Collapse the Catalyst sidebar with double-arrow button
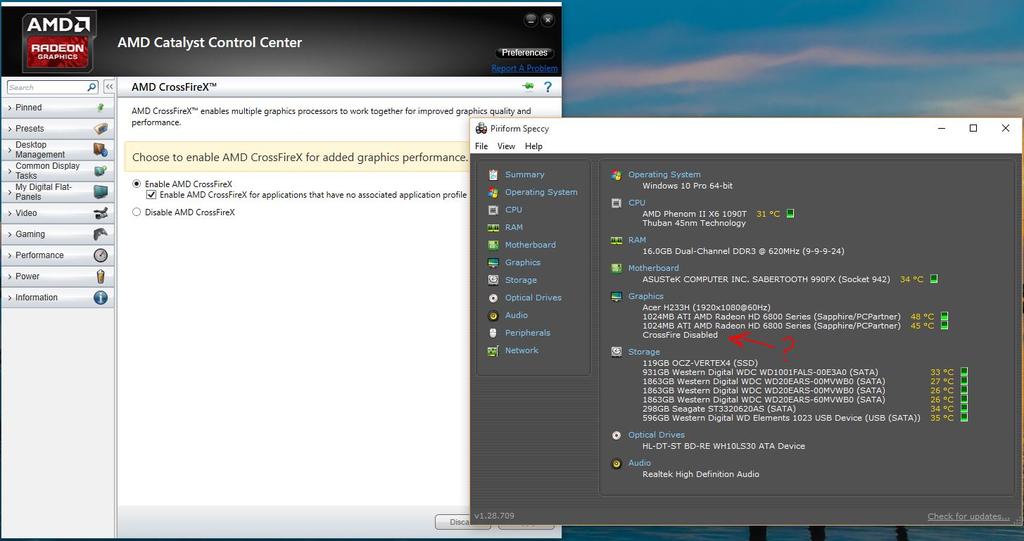The height and width of the screenshot is (541, 1024). (x=109, y=87)
